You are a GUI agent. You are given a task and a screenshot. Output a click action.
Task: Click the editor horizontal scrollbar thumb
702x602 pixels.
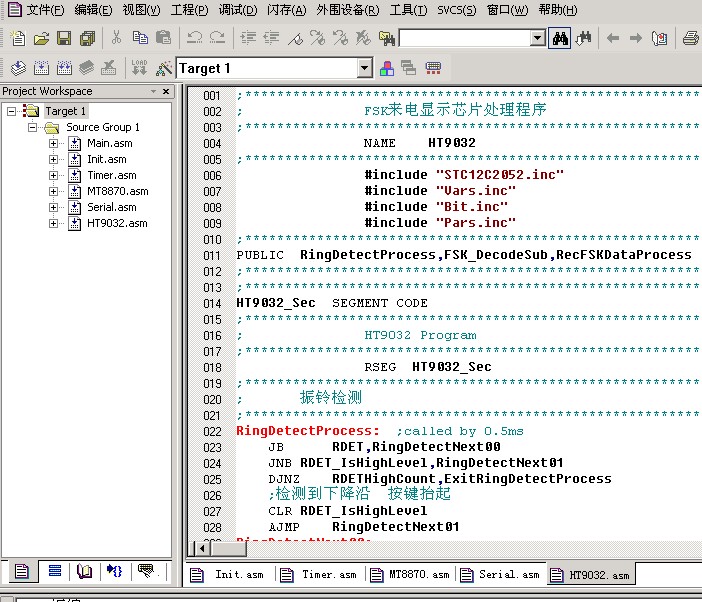[x=227, y=548]
